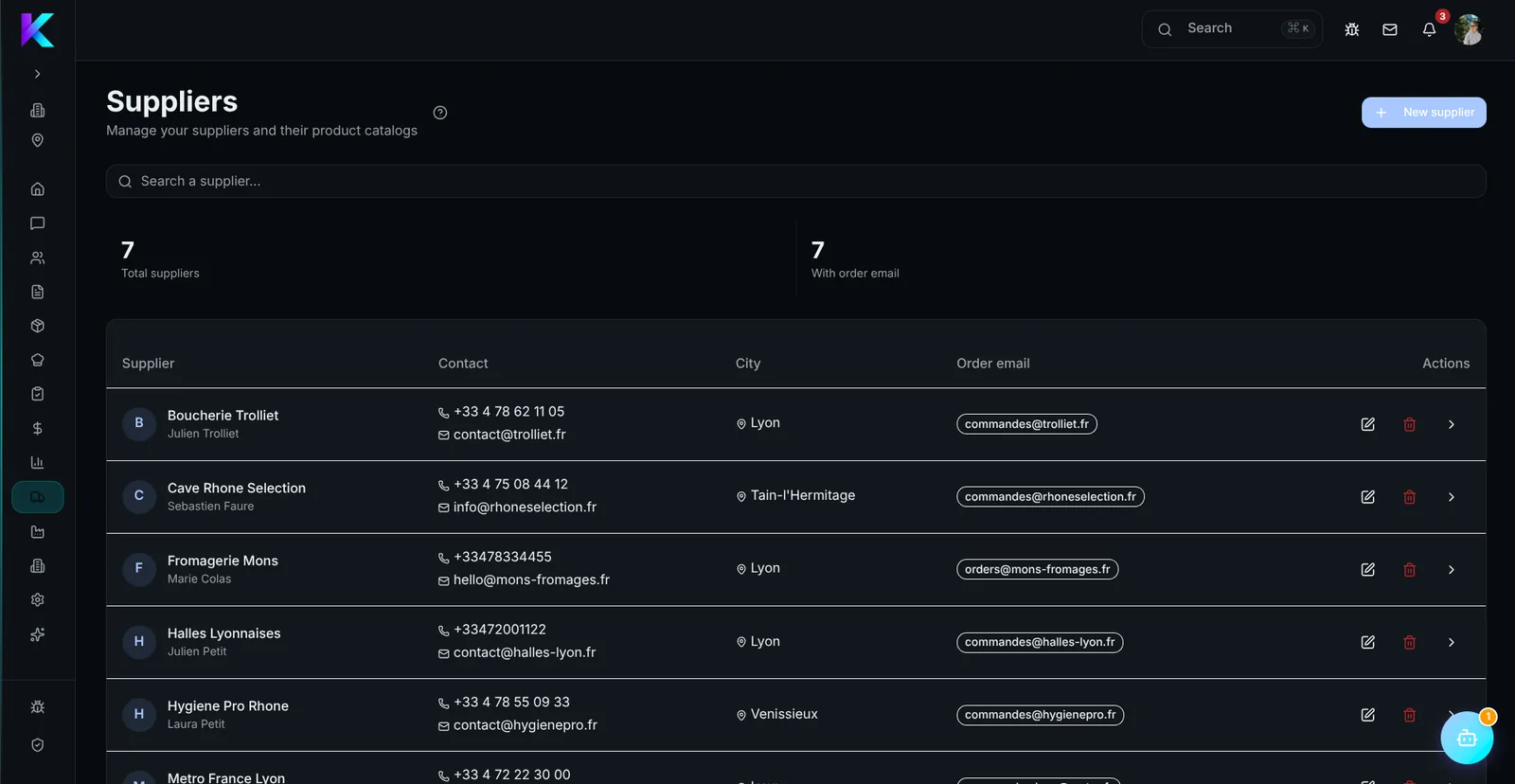The image size is (1515, 784).
Task: Click the commandes@hygienepro.fr order email badge
Action: coord(1041,715)
